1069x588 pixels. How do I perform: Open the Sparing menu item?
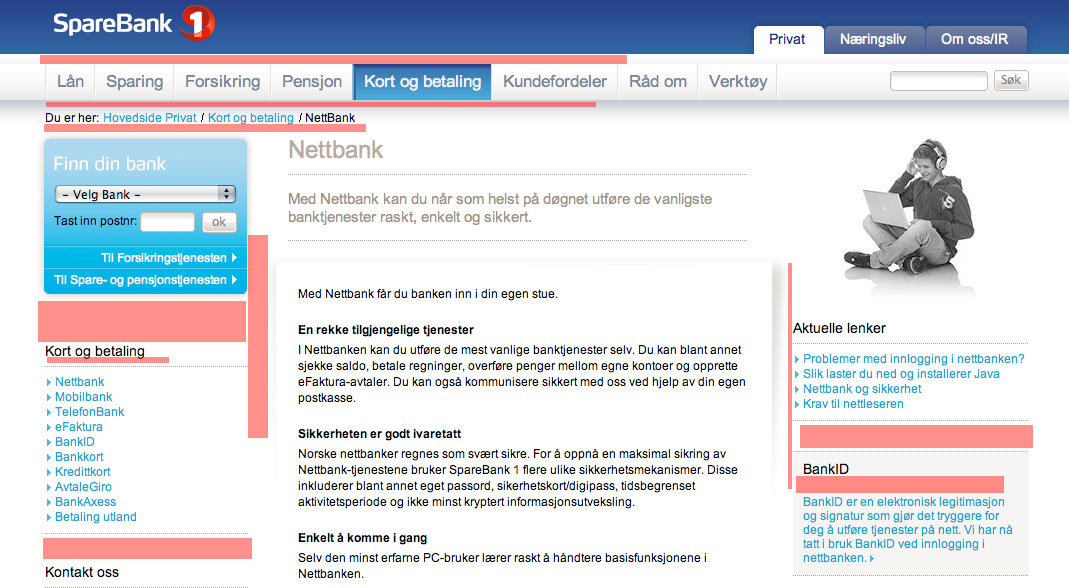134,82
